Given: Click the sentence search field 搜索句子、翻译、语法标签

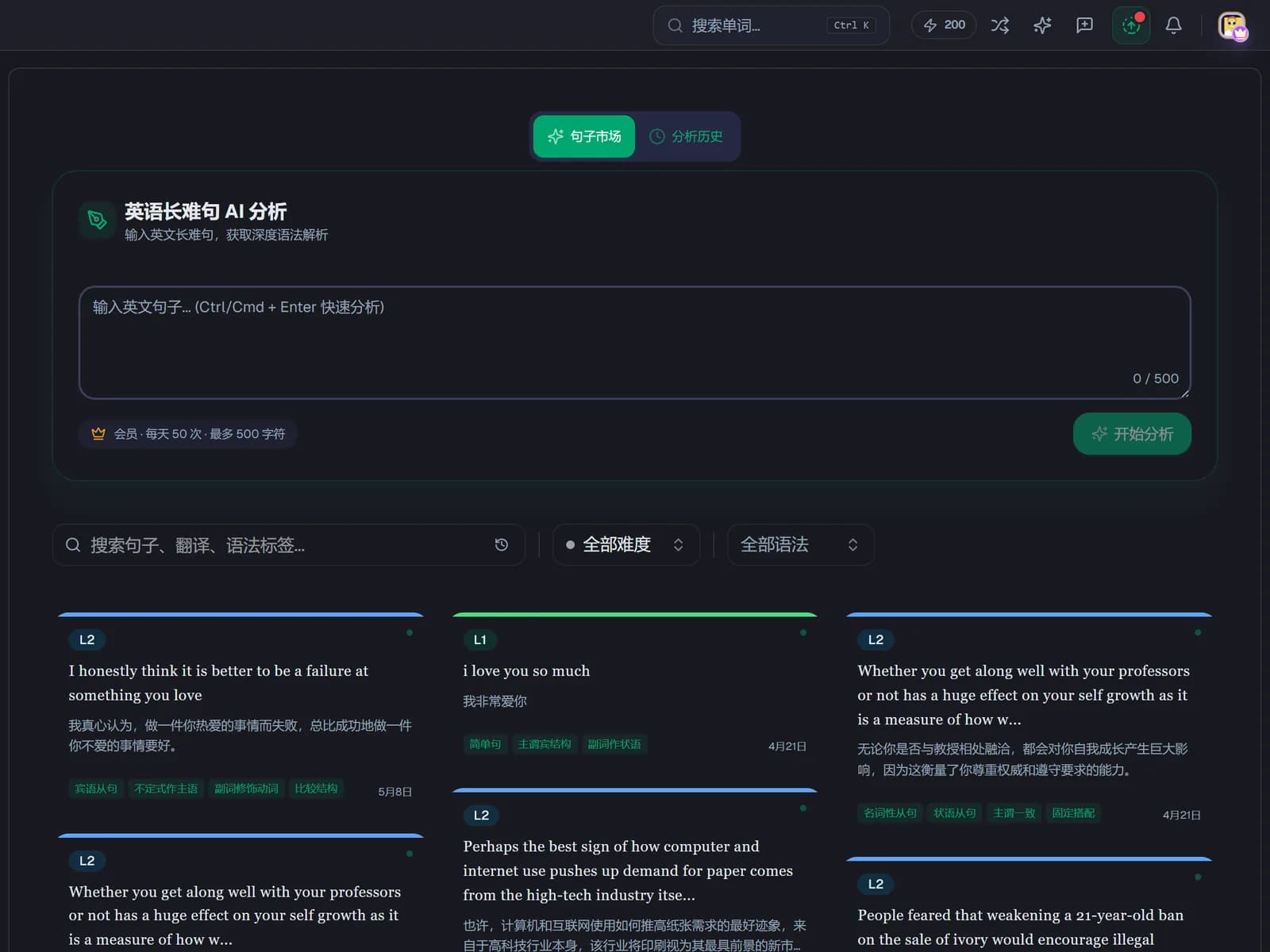Looking at the screenshot, I should pos(289,545).
